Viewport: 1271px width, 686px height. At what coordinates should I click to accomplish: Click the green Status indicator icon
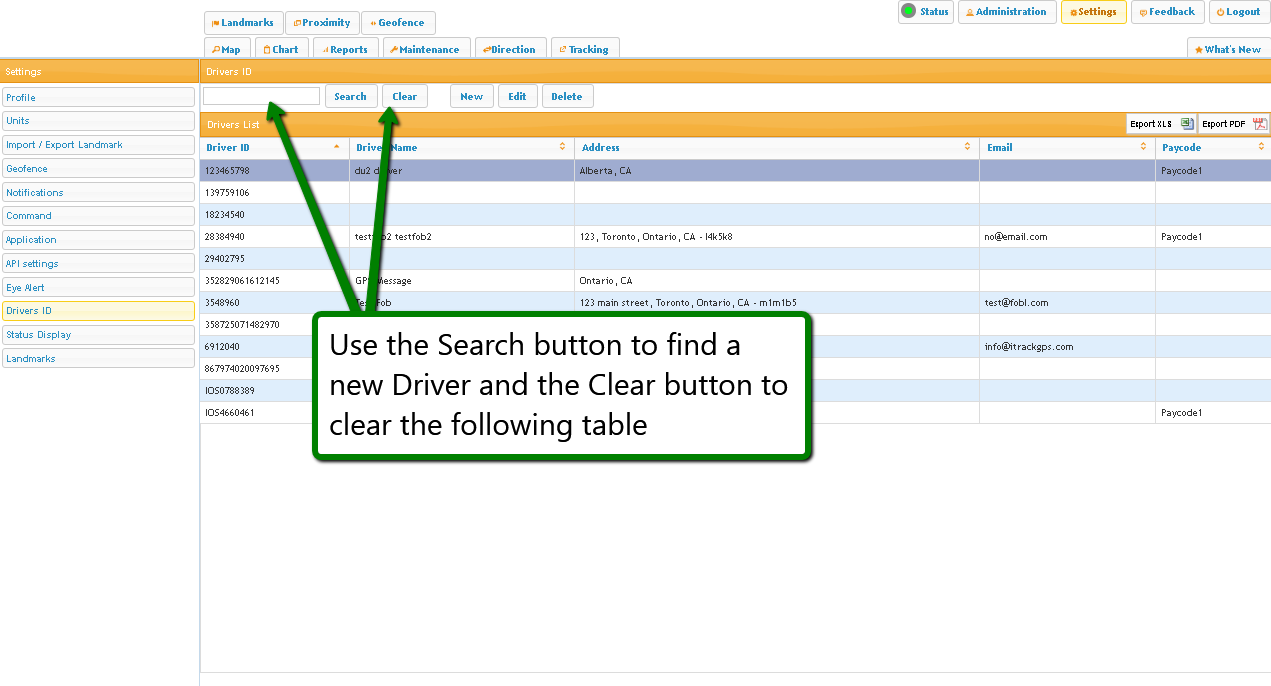[908, 12]
